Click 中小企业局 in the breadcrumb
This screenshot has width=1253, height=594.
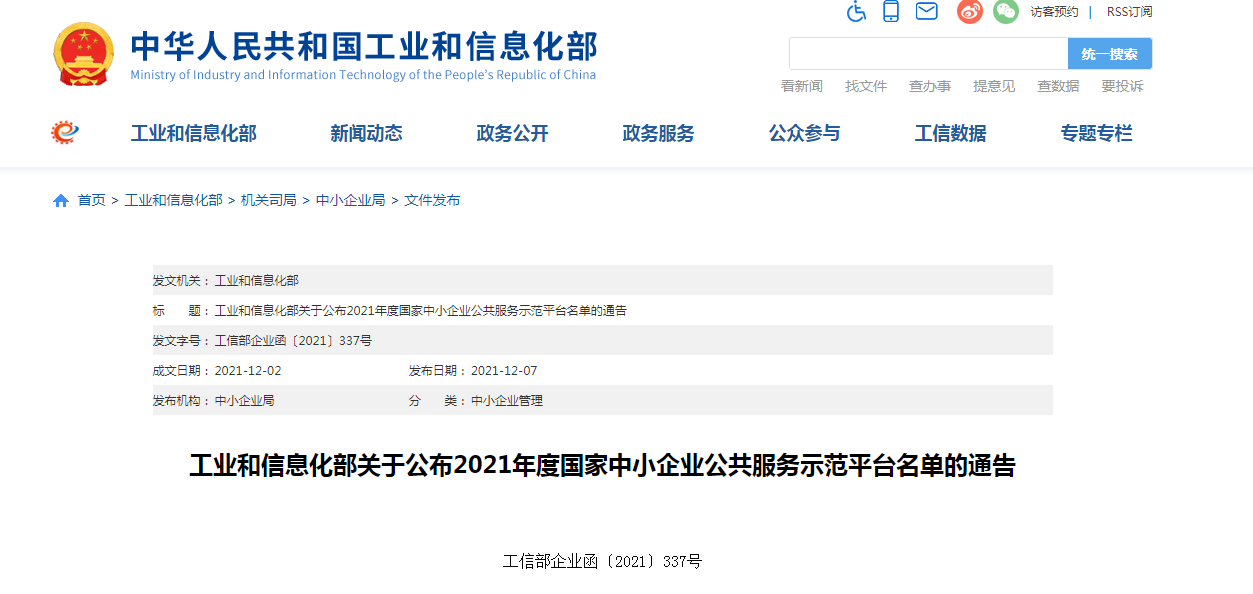pos(350,201)
